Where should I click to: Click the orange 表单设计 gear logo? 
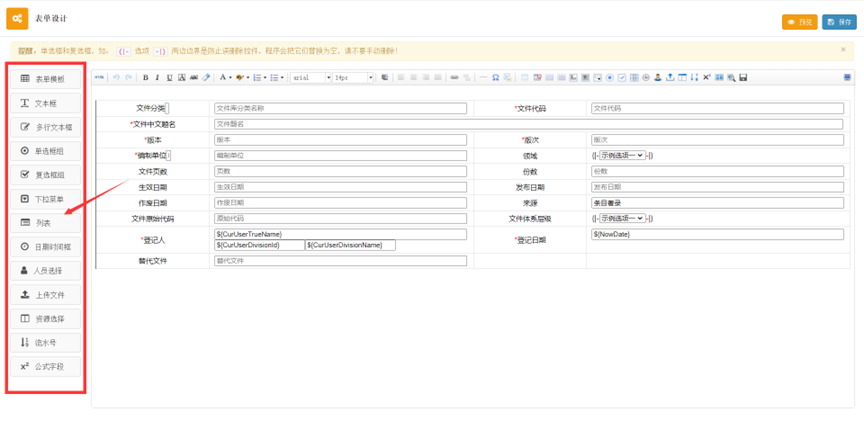click(17, 18)
